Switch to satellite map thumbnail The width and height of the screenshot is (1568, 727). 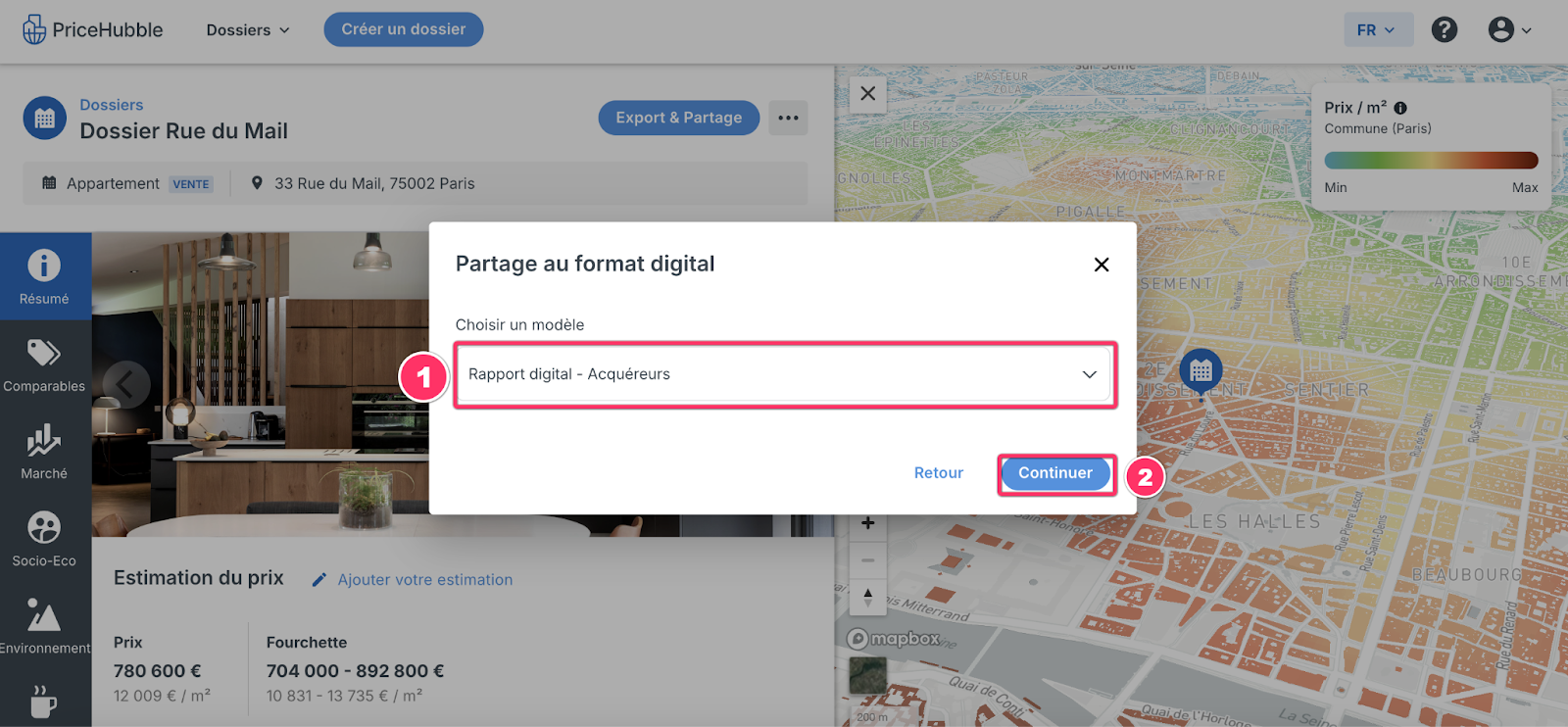tap(868, 675)
